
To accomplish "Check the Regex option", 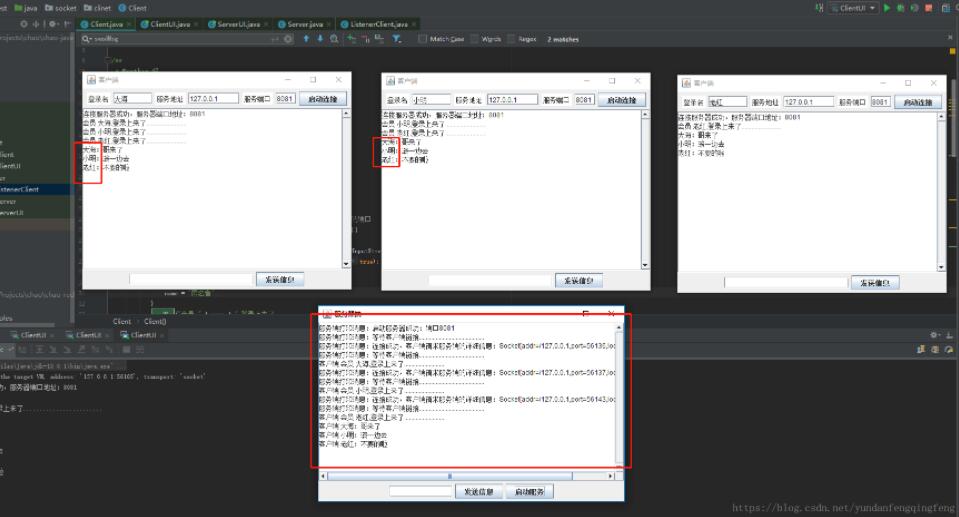I will click(511, 39).
